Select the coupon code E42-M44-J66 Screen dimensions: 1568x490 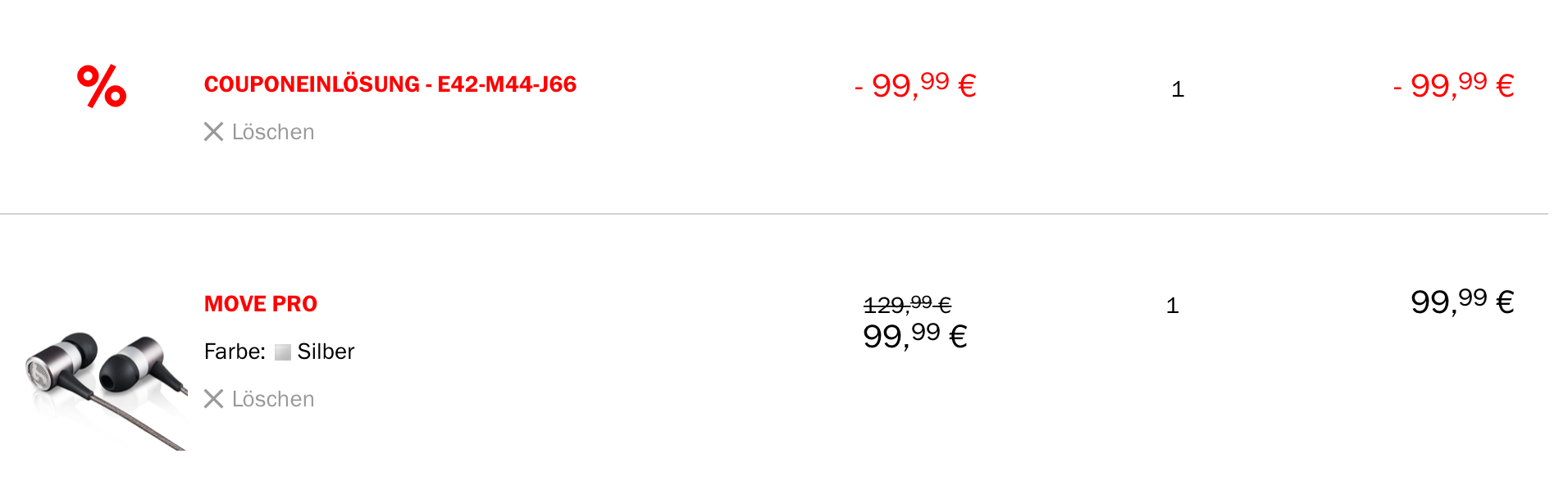click(507, 84)
